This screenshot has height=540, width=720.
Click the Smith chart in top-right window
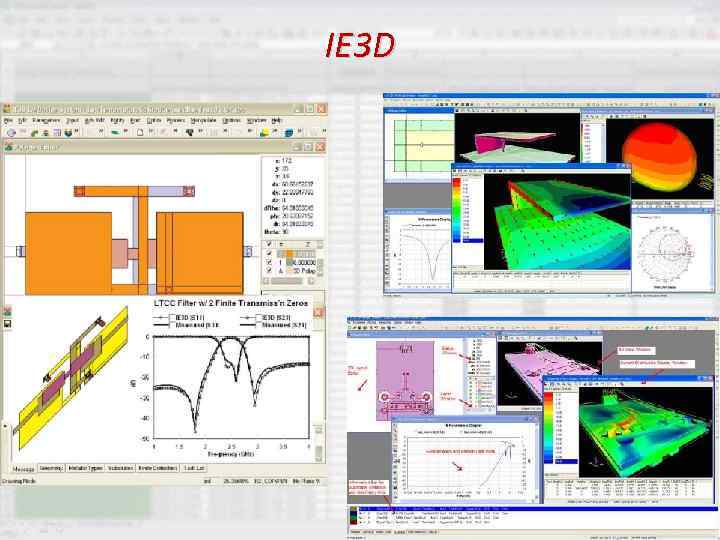point(664,253)
